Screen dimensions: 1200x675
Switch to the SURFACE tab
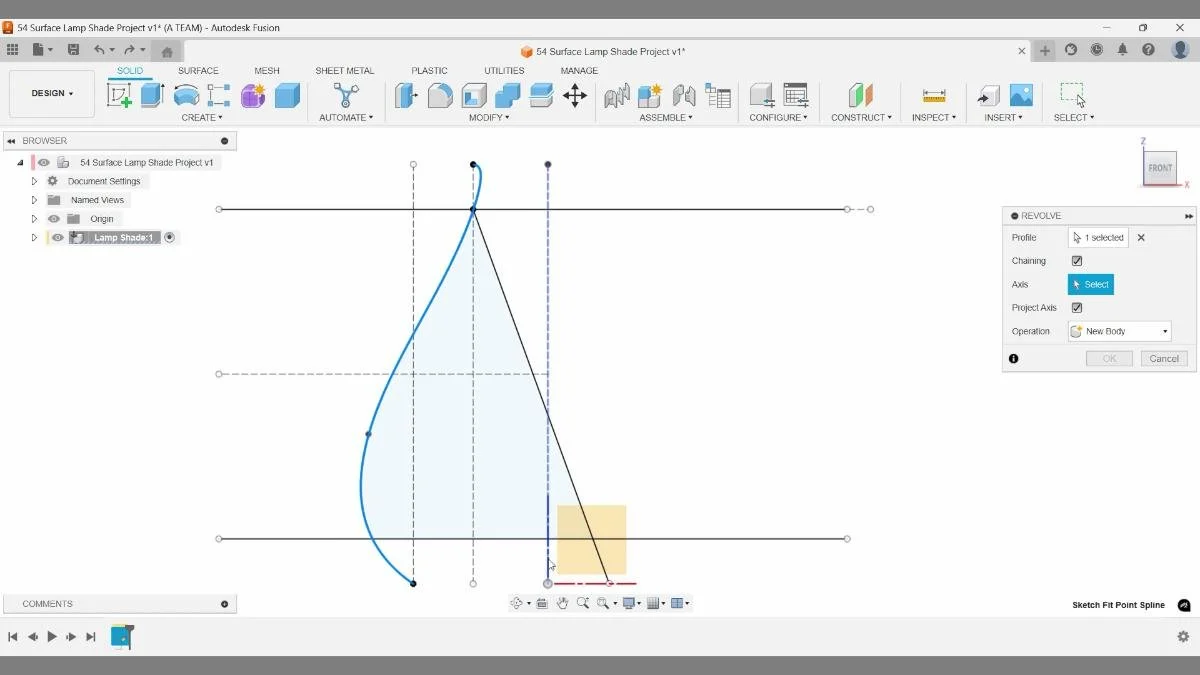(198, 71)
